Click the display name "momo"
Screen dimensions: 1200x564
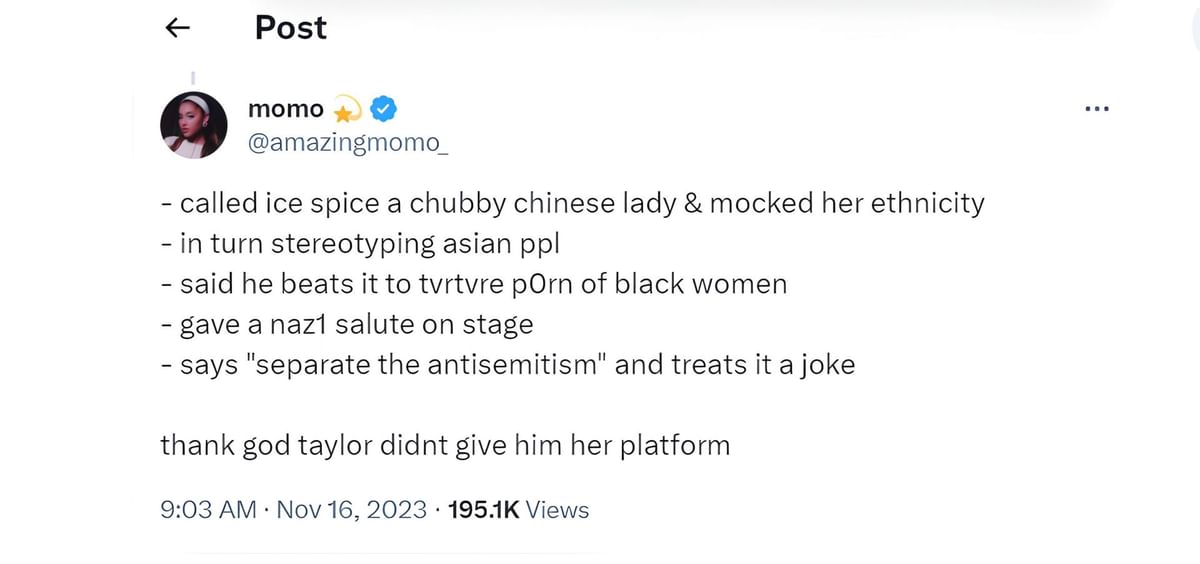[x=285, y=108]
